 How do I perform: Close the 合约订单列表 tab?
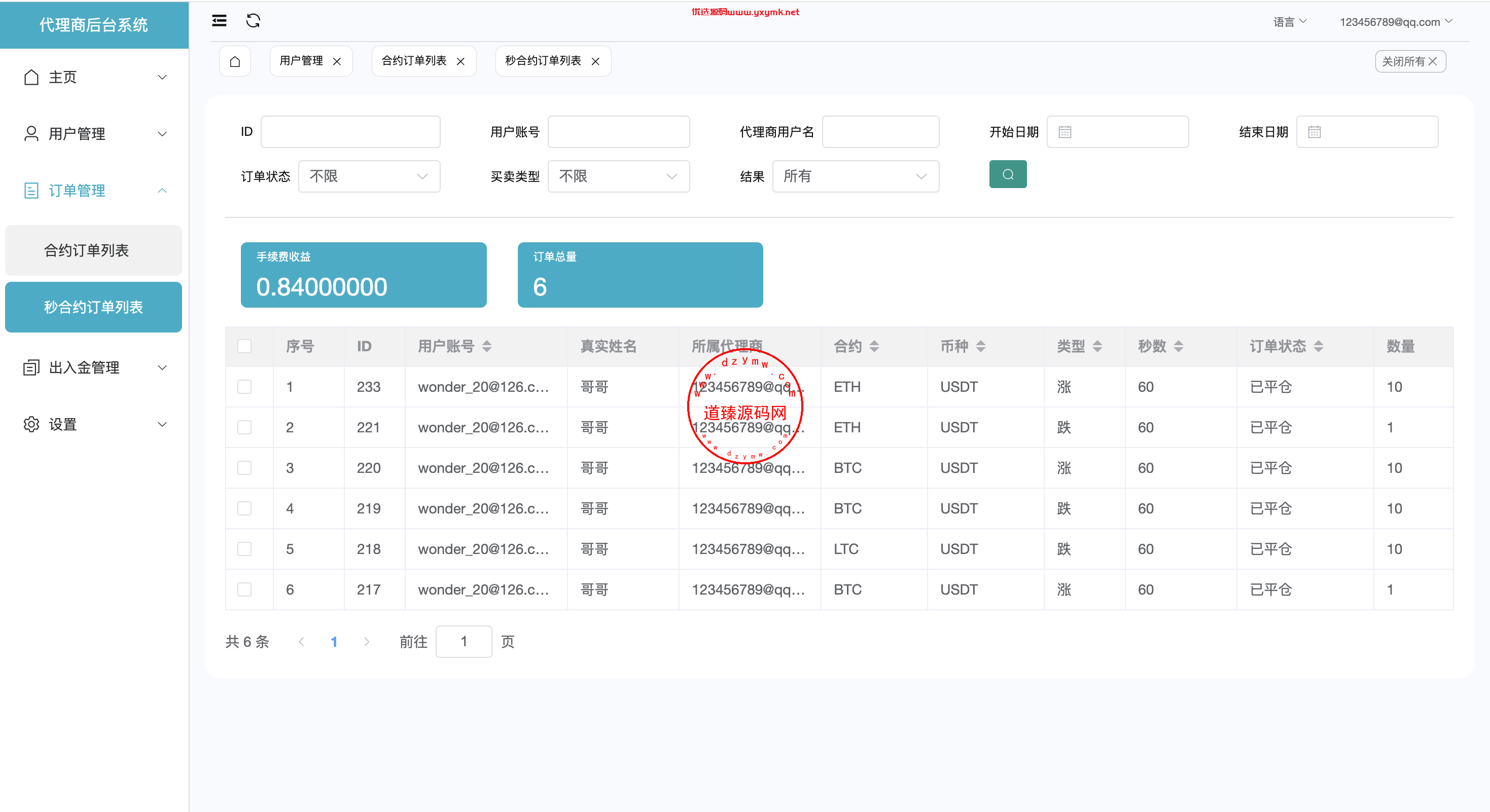[460, 61]
